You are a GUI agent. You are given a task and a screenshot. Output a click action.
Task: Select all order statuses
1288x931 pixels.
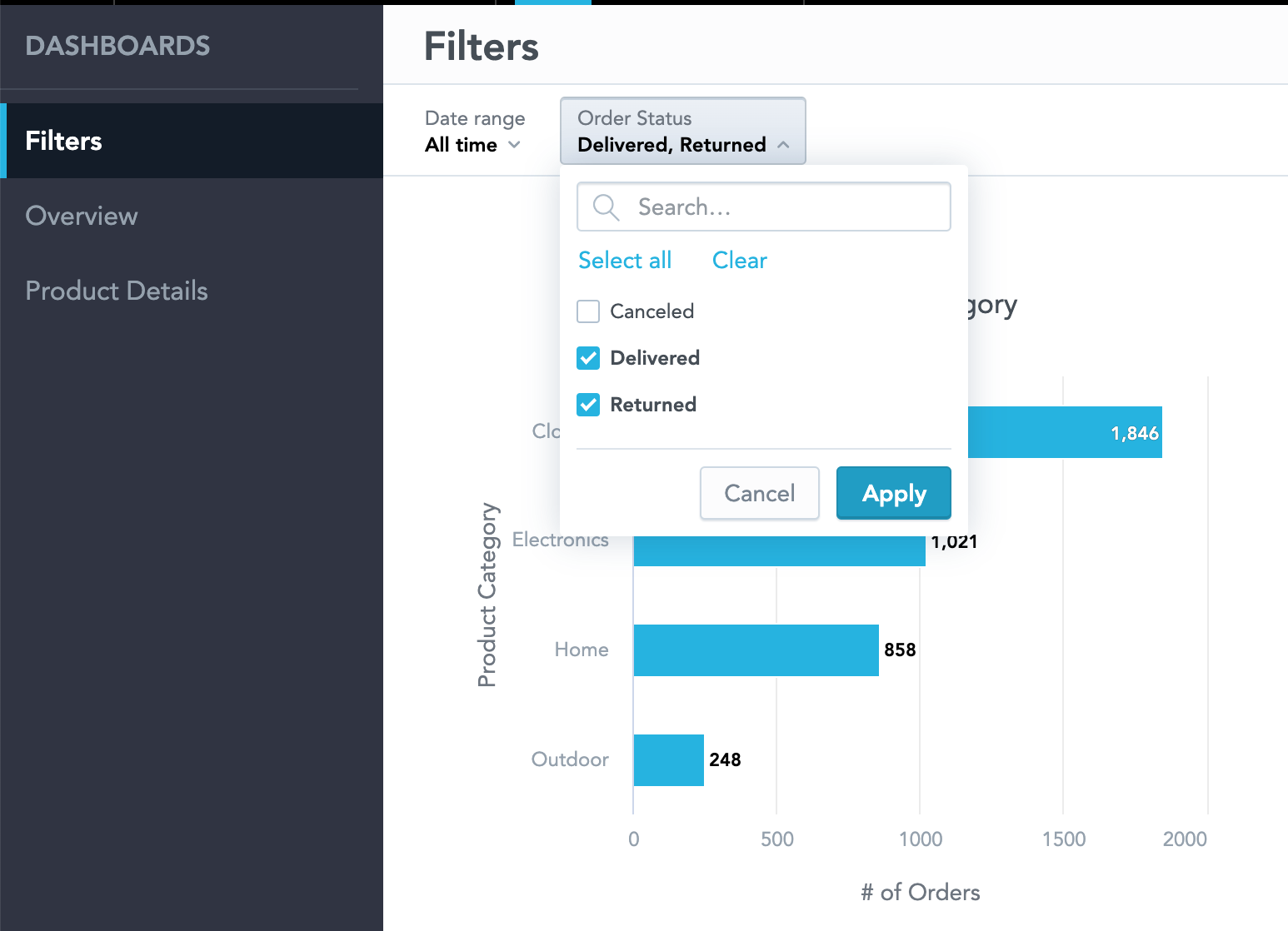(x=625, y=260)
